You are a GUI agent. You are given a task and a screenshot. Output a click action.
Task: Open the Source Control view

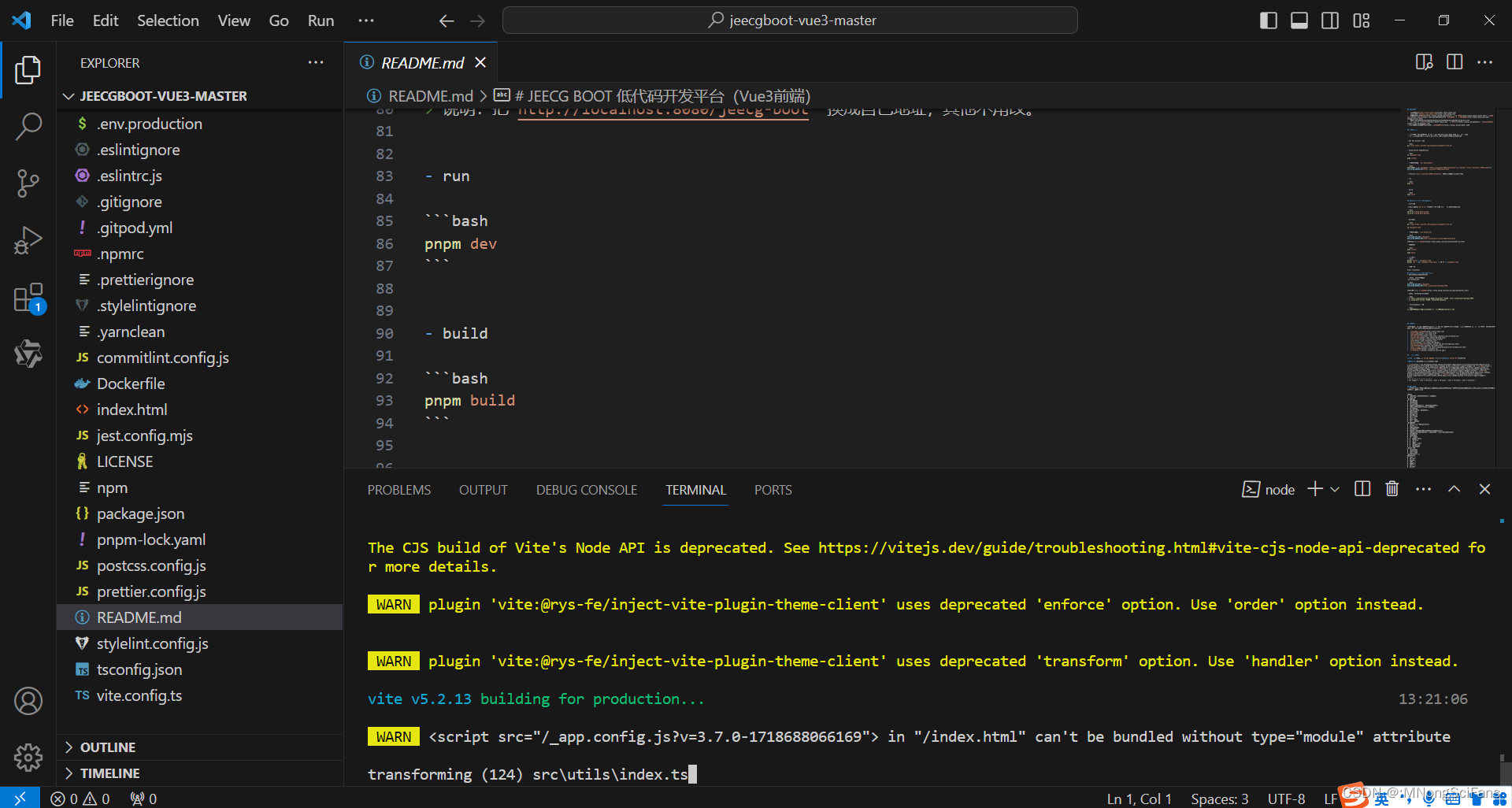coord(28,183)
